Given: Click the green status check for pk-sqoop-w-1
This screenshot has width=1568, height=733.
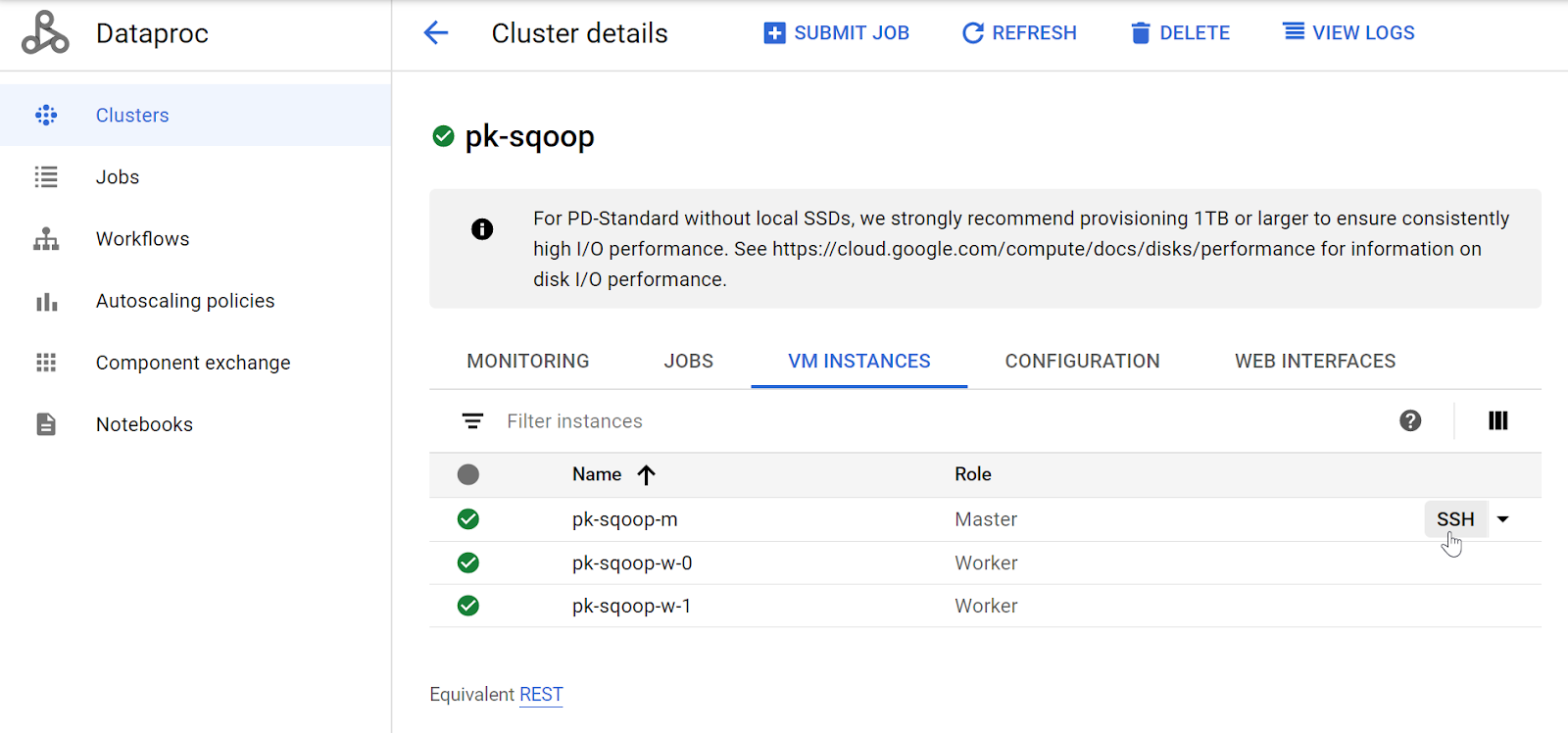Looking at the screenshot, I should click(x=468, y=606).
